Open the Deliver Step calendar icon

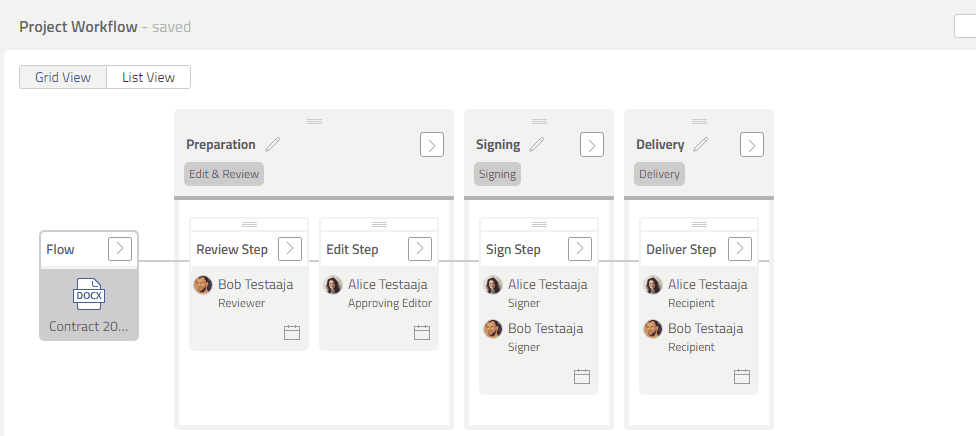tap(742, 376)
